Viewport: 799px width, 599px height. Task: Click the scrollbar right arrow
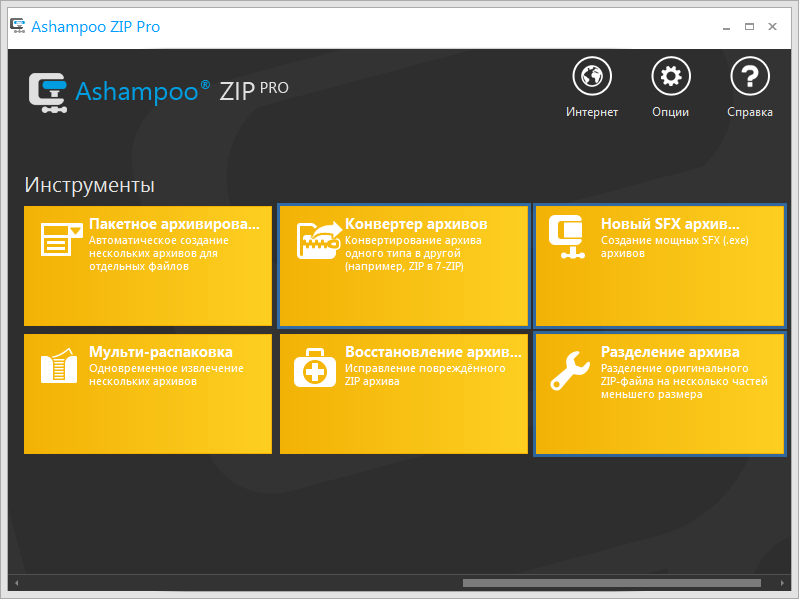pyautogui.click(x=782, y=583)
